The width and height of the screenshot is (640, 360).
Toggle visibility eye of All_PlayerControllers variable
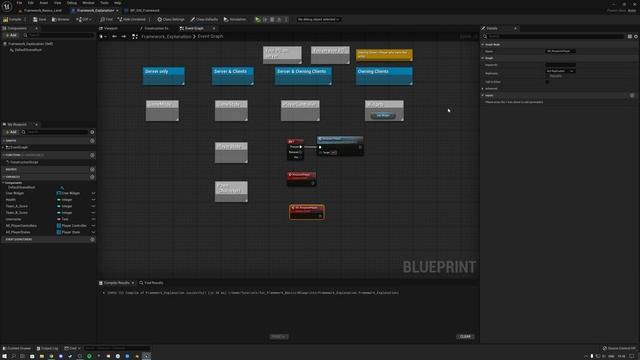click(93, 226)
